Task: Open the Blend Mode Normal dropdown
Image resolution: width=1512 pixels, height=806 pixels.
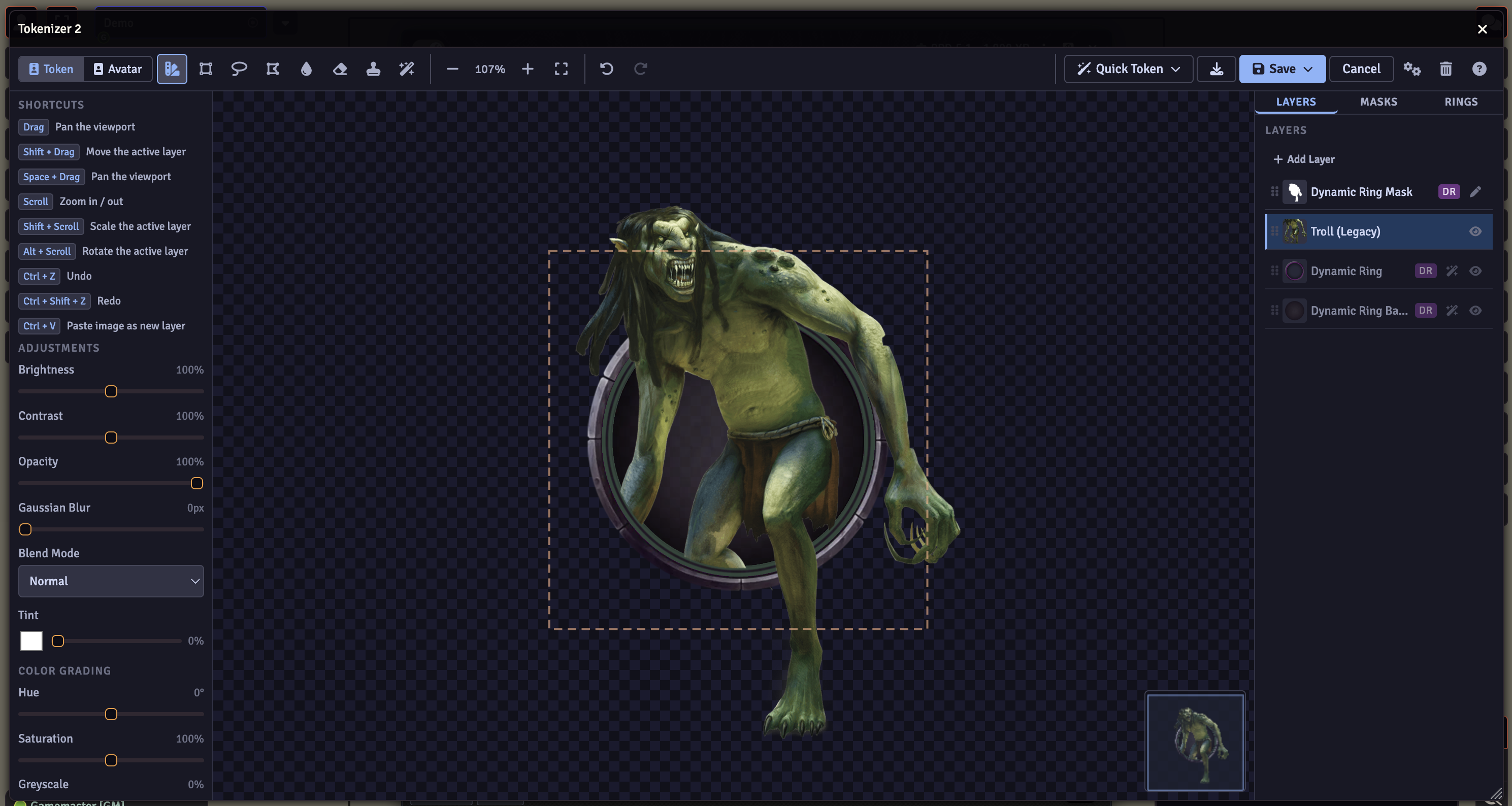Action: pyautogui.click(x=111, y=581)
